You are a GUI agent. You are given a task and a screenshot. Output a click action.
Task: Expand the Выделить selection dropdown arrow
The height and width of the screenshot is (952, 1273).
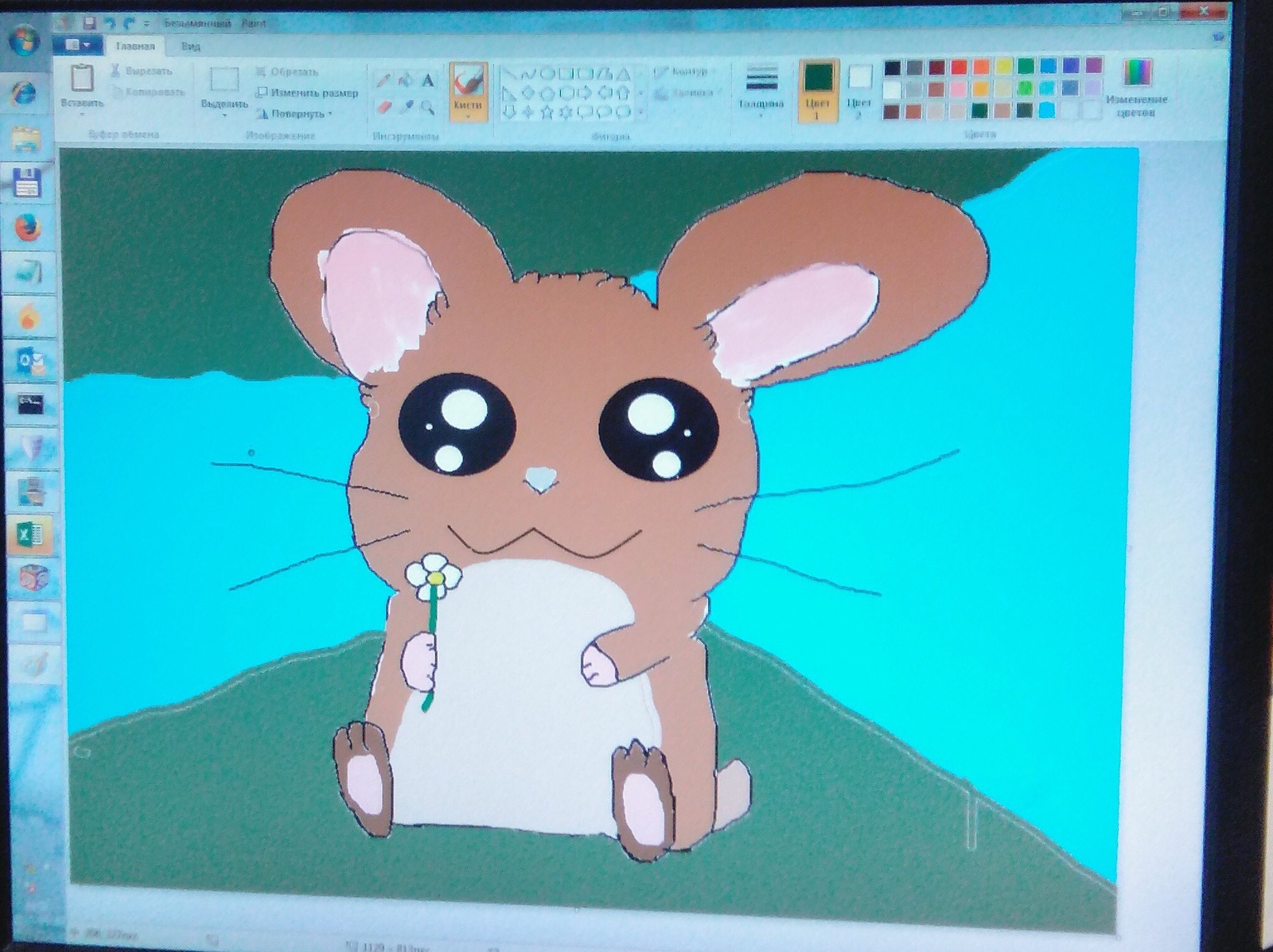coord(224,115)
